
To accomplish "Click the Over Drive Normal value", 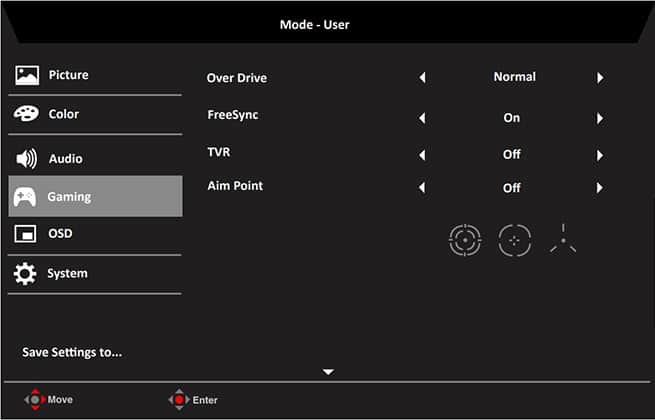I will [x=514, y=77].
